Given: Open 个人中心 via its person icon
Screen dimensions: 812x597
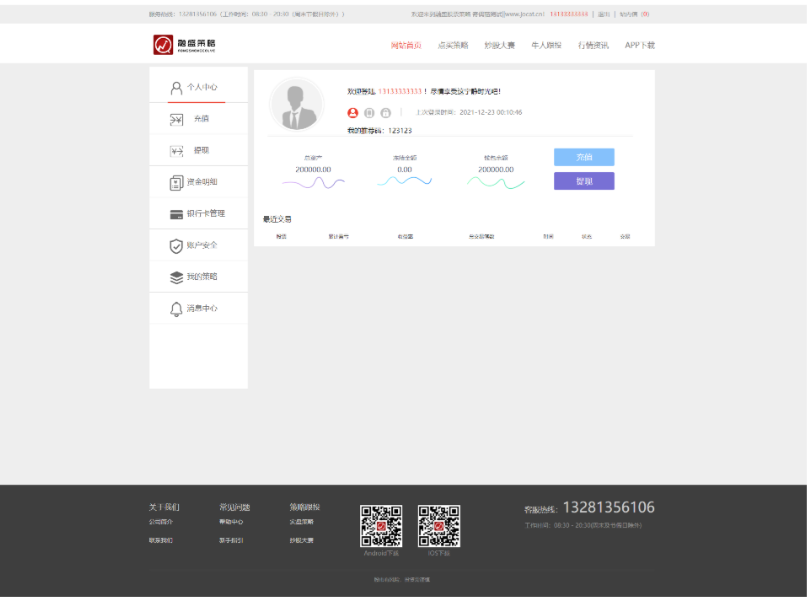Looking at the screenshot, I should click(176, 88).
